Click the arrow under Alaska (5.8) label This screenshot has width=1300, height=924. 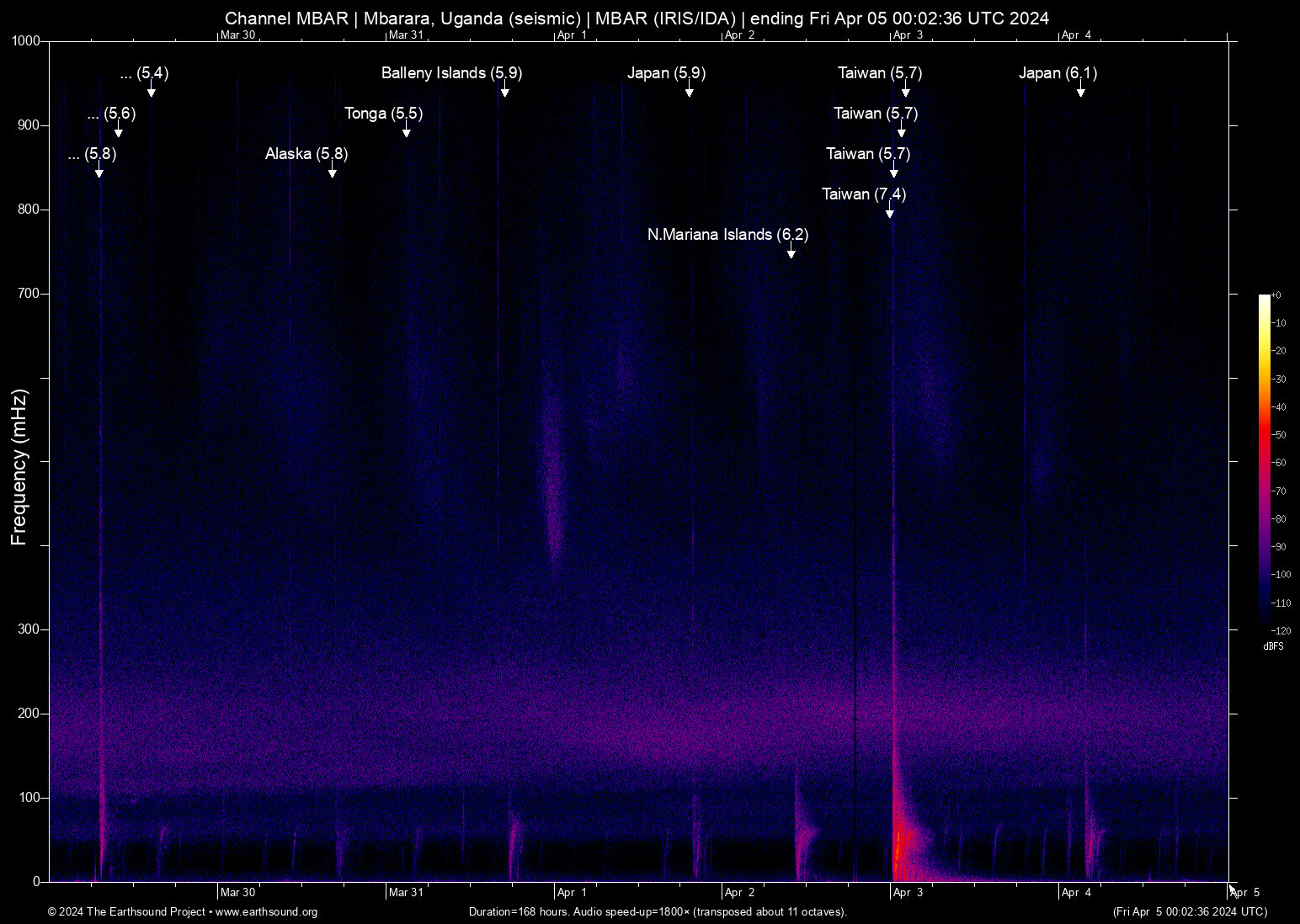[333, 171]
